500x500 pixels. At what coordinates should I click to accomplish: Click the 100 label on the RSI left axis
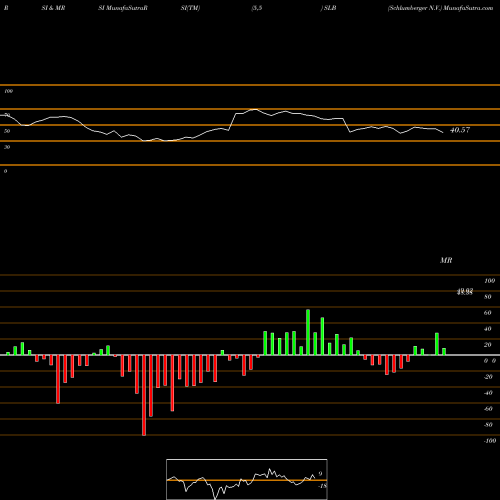[x=8, y=91]
